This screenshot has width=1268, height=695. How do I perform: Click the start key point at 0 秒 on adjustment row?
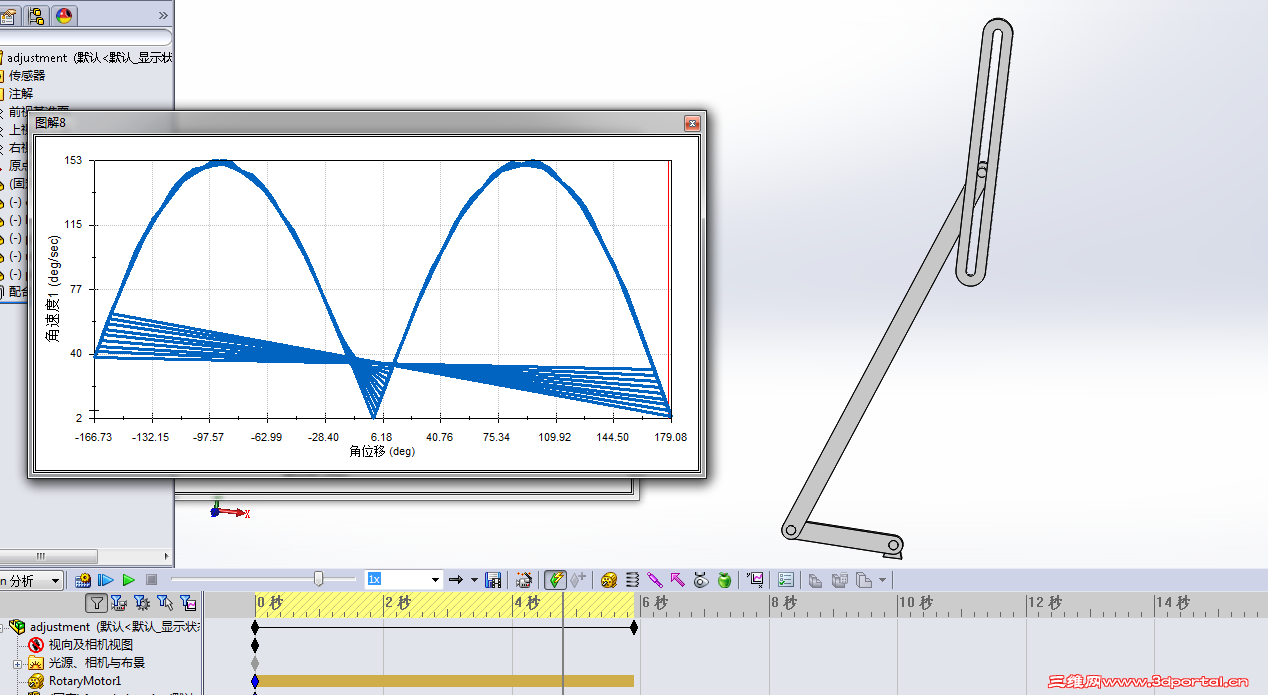point(255,627)
